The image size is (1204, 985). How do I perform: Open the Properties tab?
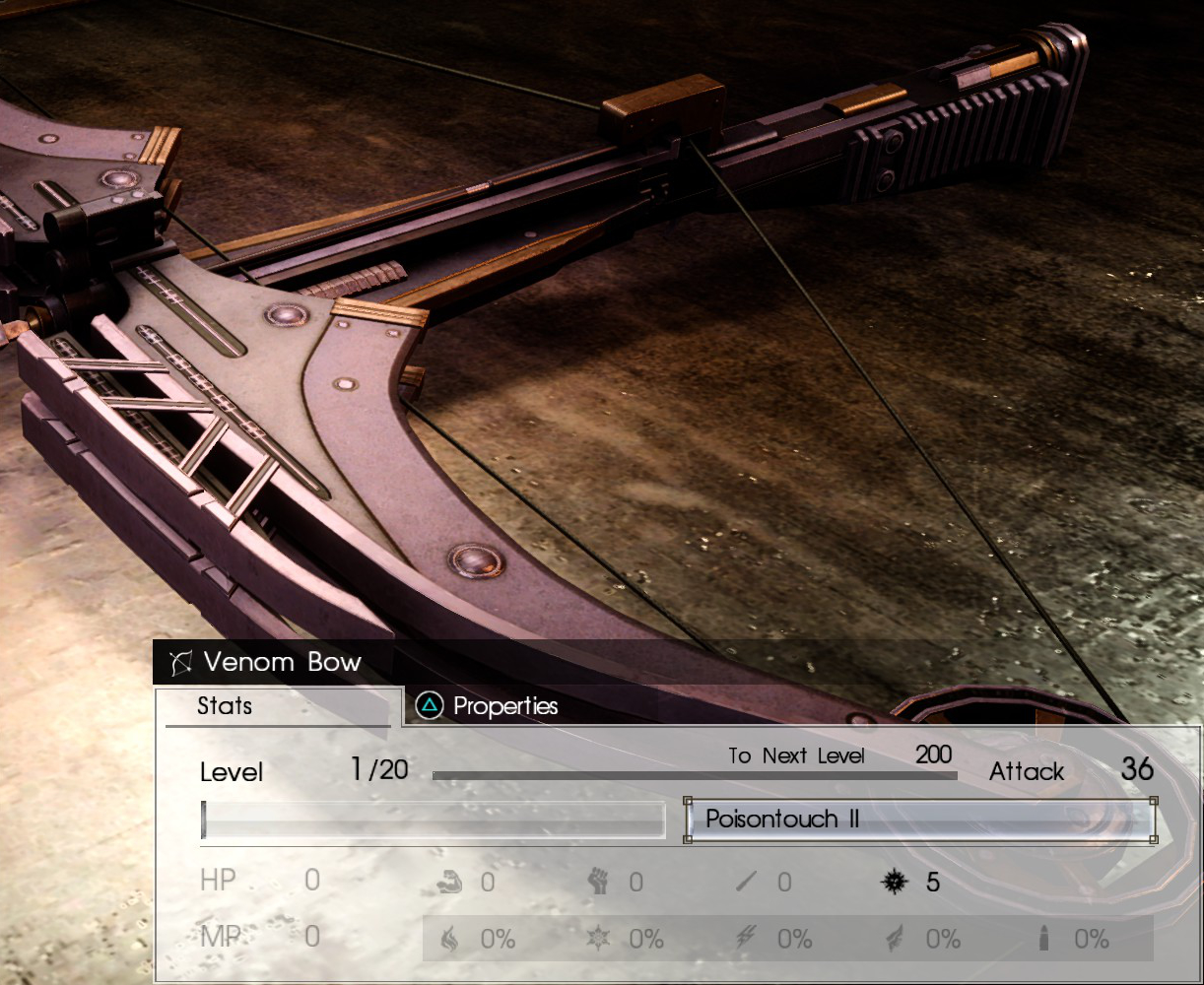pyautogui.click(x=487, y=705)
